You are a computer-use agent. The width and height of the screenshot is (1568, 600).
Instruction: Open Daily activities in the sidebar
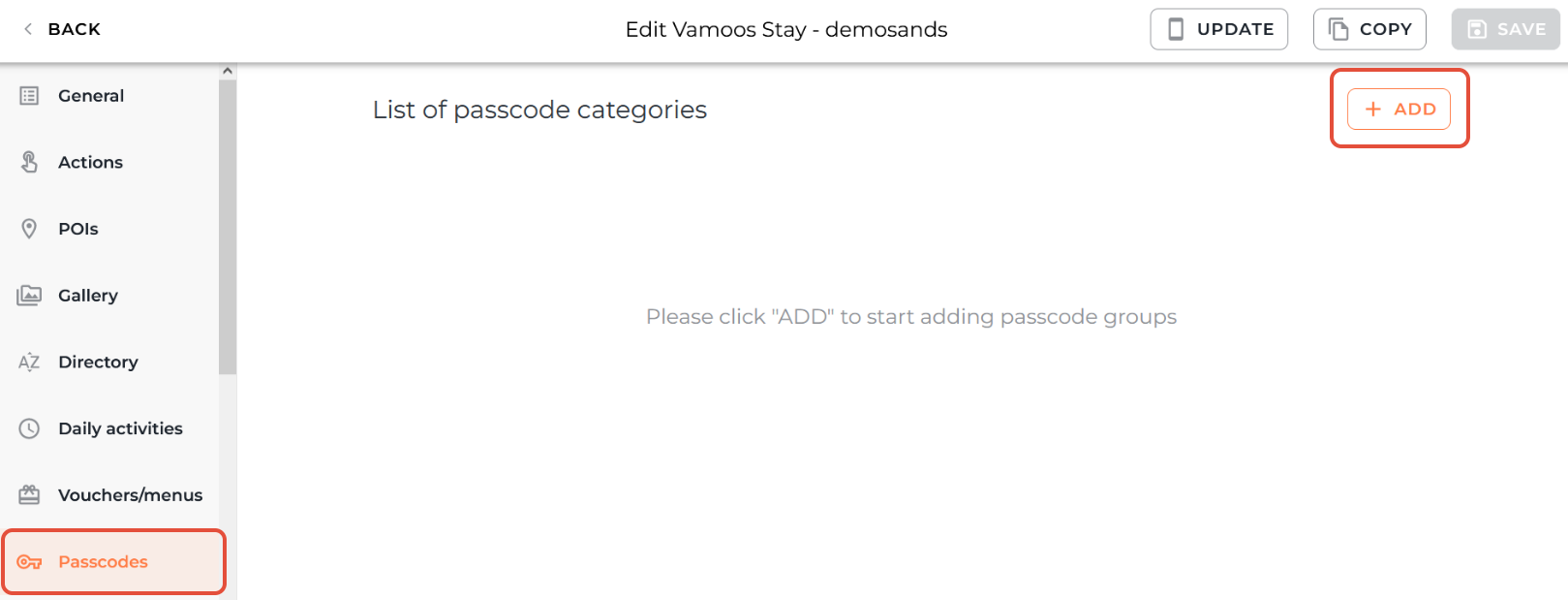point(120,428)
